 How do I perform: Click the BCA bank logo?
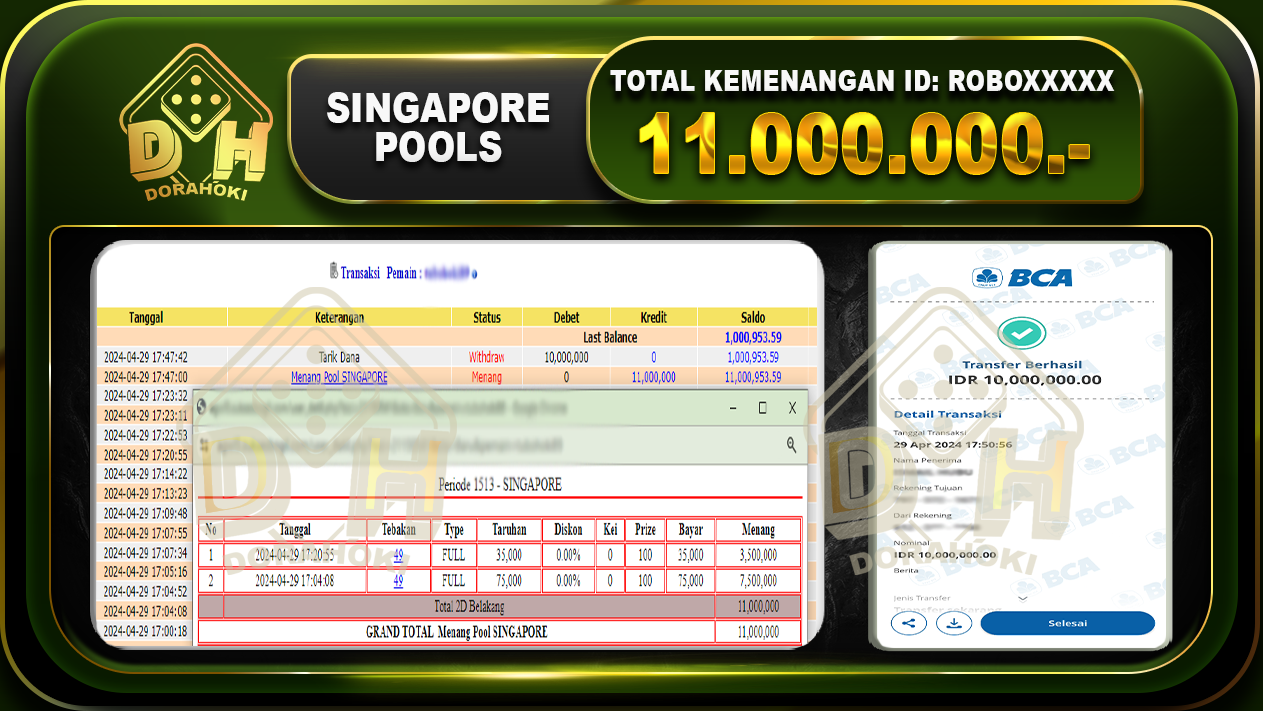(1021, 279)
